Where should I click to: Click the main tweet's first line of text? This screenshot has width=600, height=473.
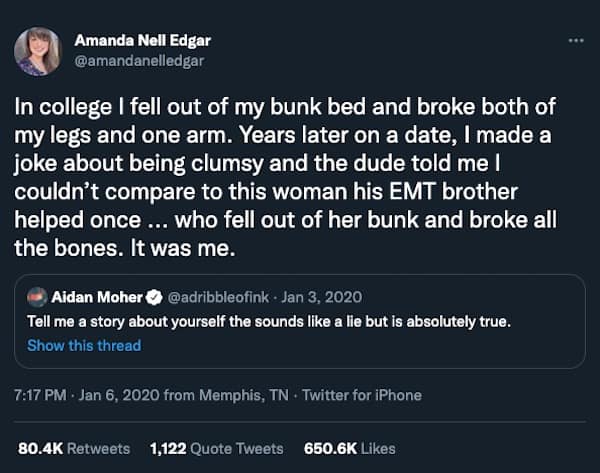click(285, 105)
